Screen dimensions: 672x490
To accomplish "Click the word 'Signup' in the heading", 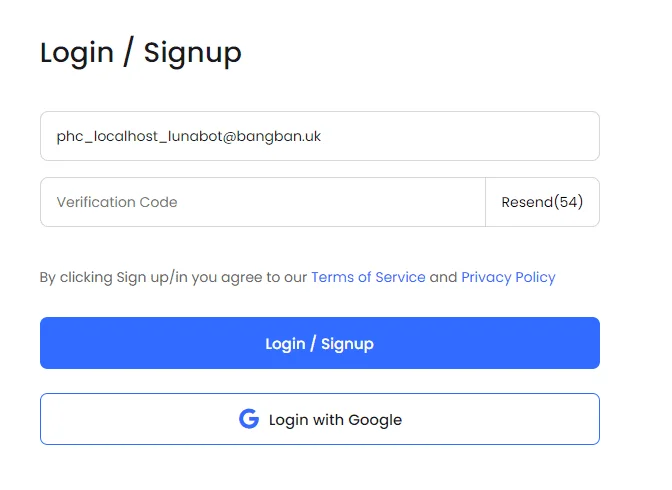I will click(193, 54).
